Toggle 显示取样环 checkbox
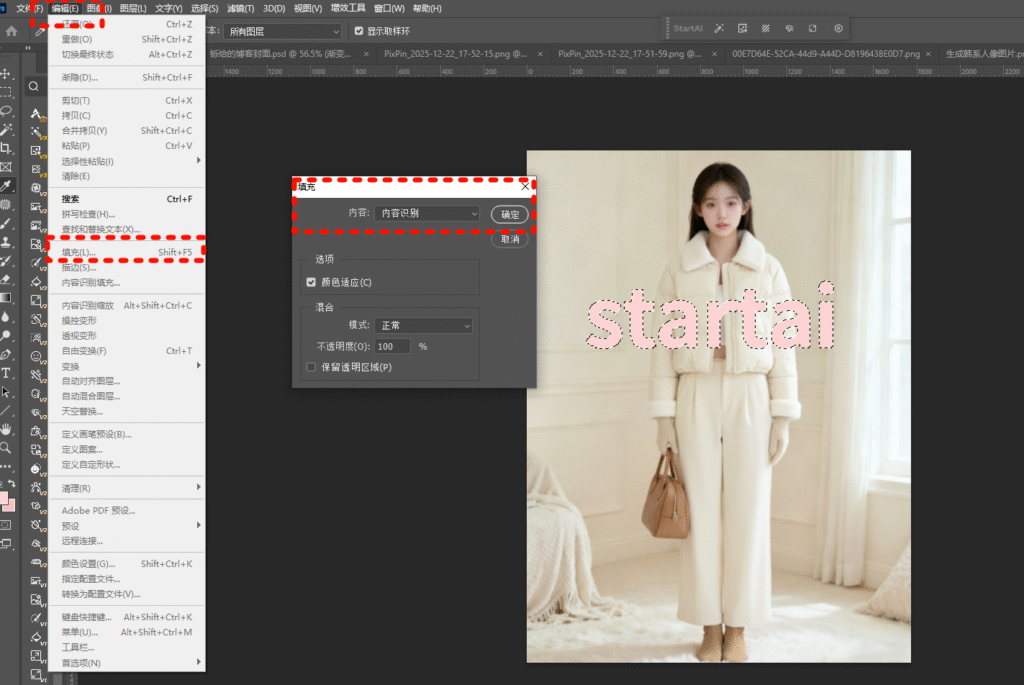This screenshot has width=1024, height=685. pyautogui.click(x=359, y=32)
